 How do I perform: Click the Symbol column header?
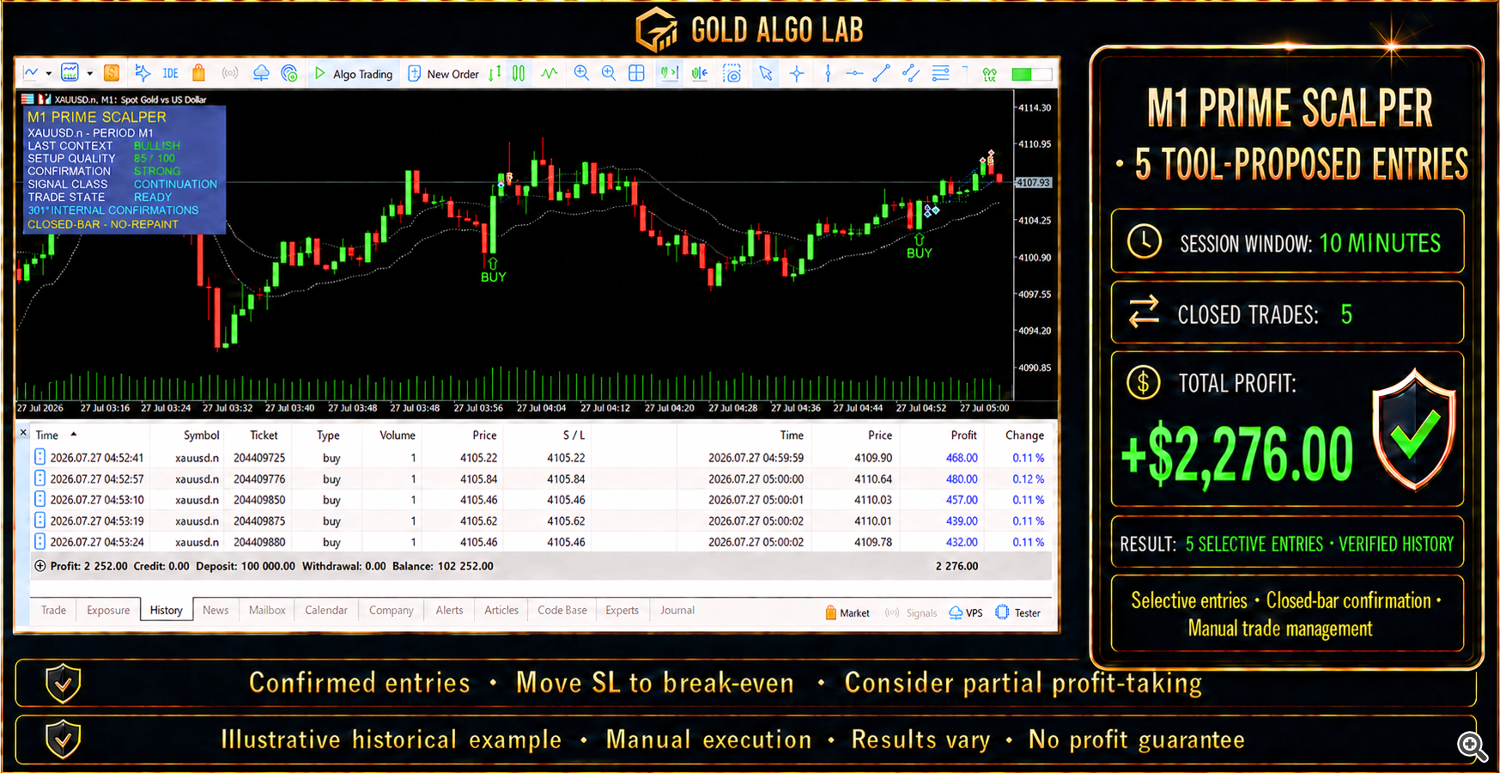click(x=201, y=435)
